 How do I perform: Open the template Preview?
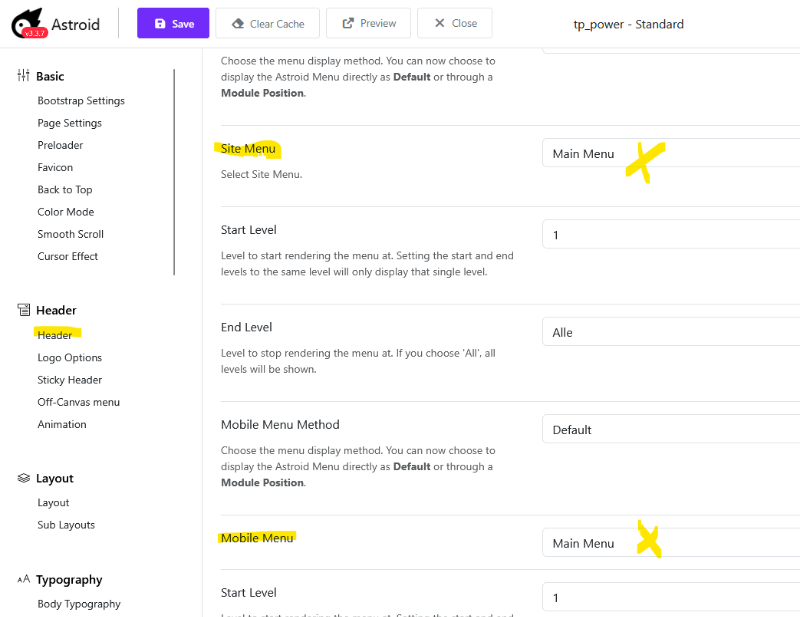click(x=368, y=23)
